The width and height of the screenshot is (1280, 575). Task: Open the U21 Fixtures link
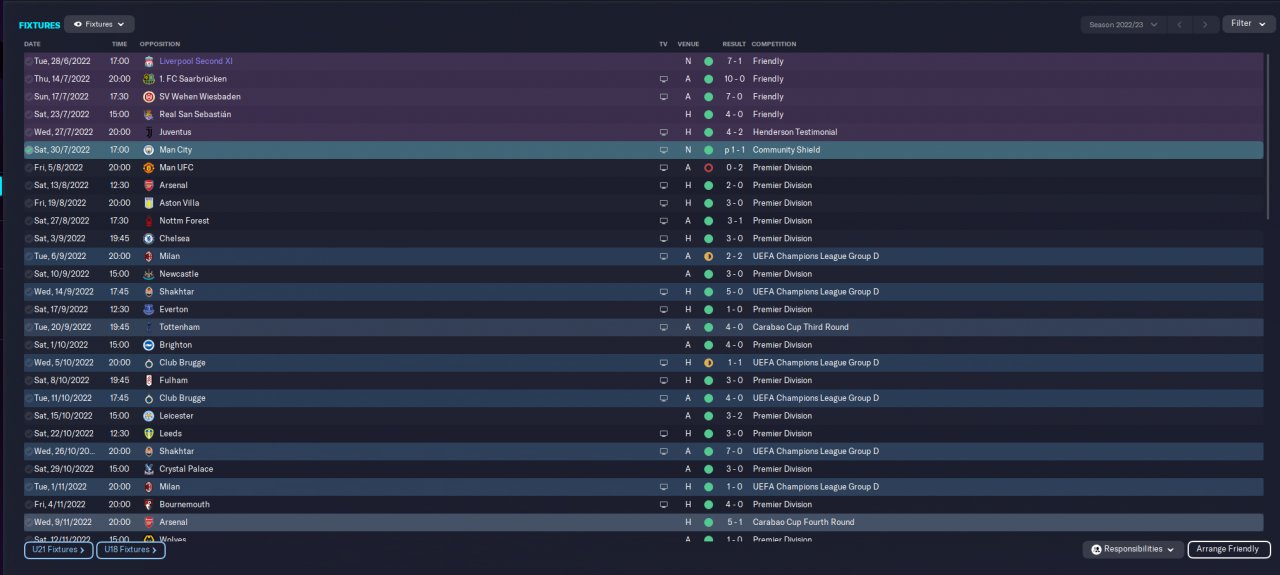pyautogui.click(x=58, y=550)
